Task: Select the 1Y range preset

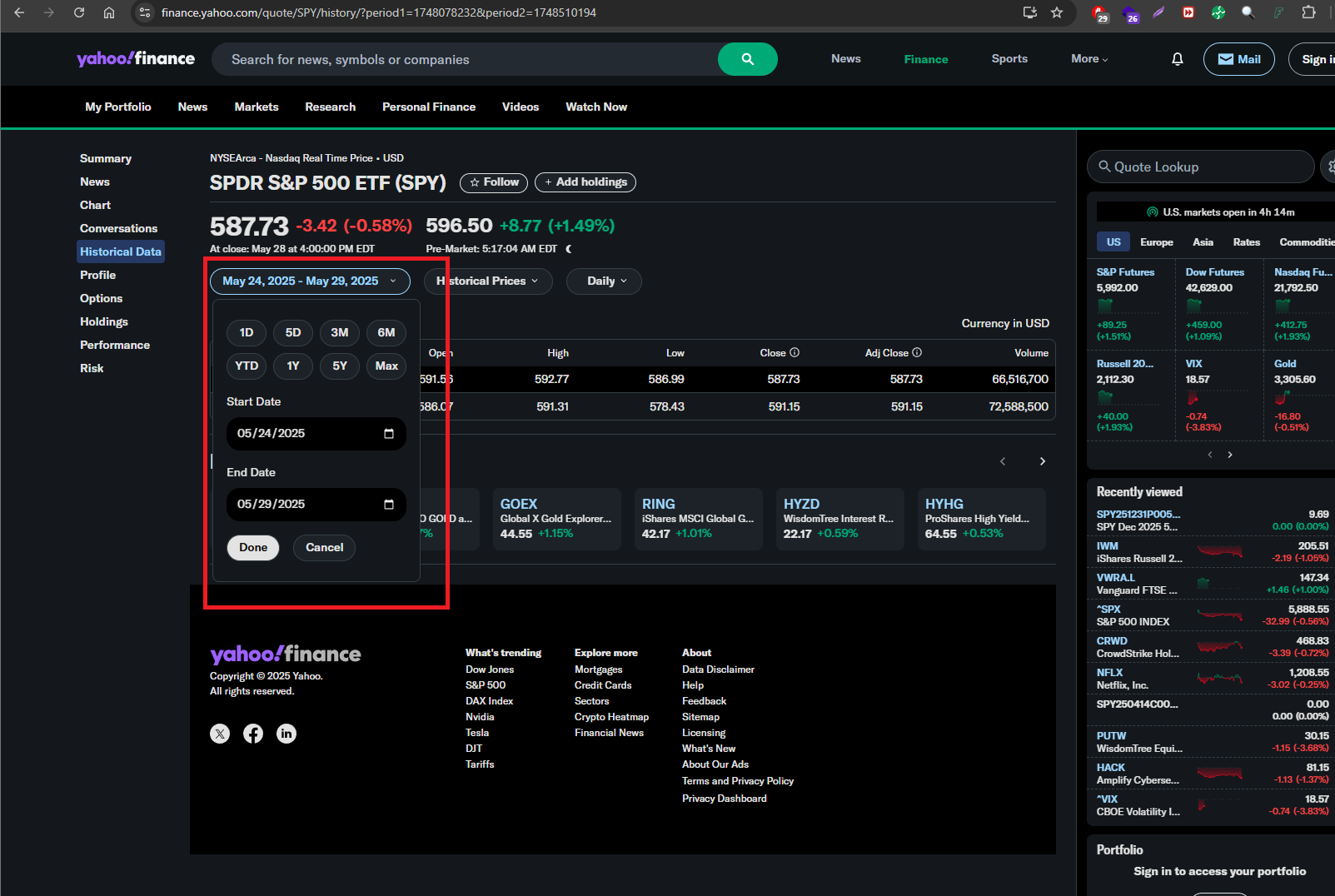Action: [x=293, y=366]
